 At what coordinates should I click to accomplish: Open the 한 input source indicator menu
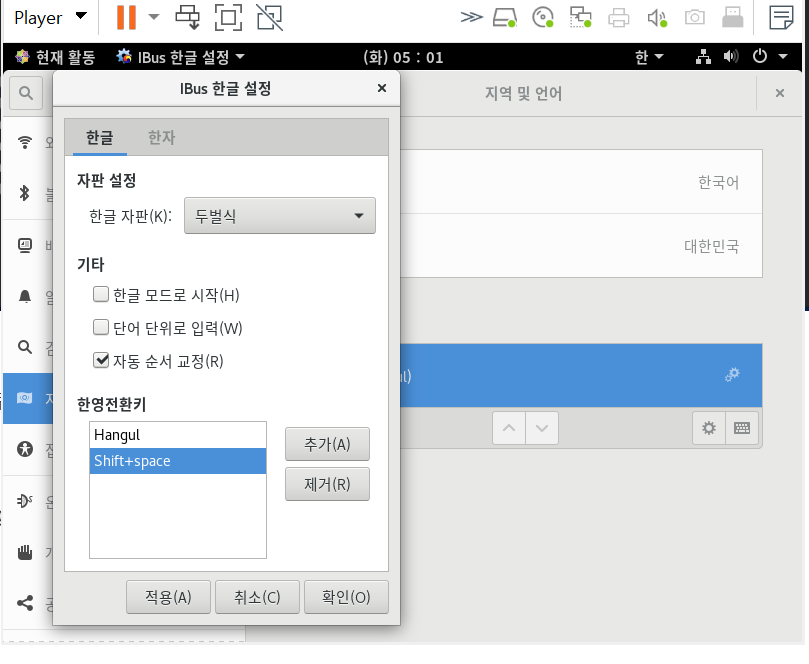pyautogui.click(x=649, y=57)
